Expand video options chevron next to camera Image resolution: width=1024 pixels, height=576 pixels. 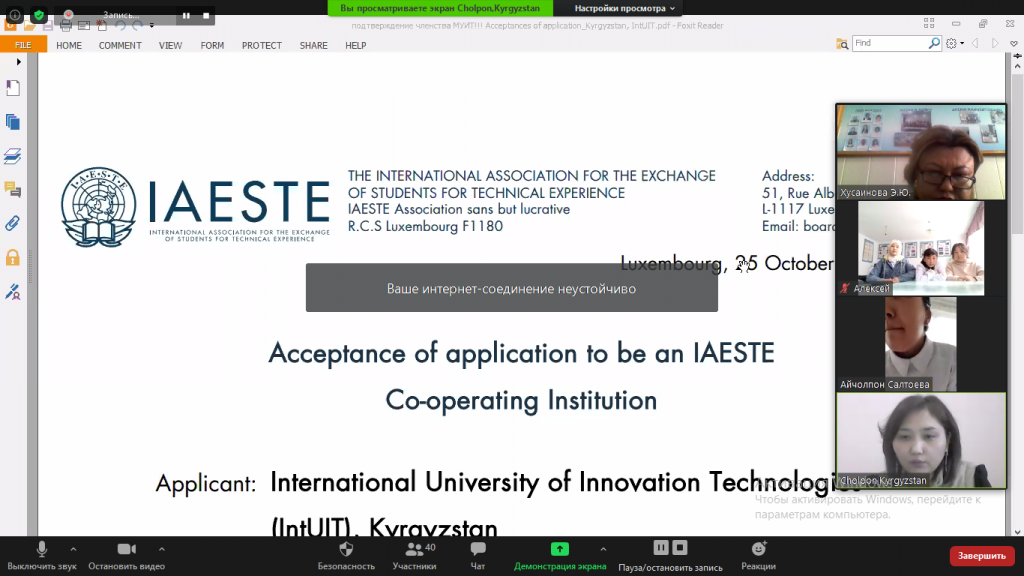point(162,549)
